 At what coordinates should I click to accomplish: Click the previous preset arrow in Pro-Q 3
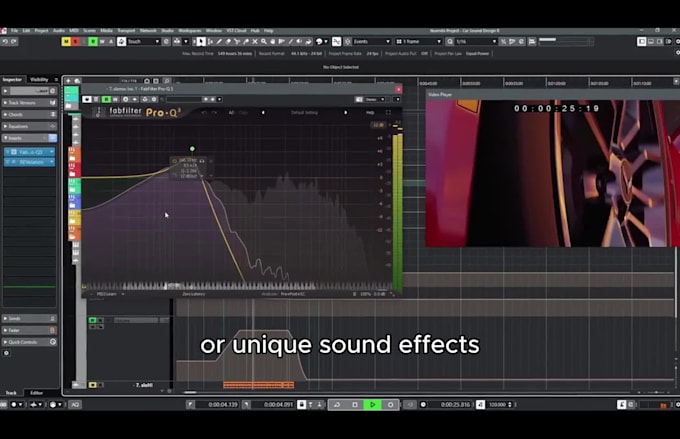tap(263, 112)
